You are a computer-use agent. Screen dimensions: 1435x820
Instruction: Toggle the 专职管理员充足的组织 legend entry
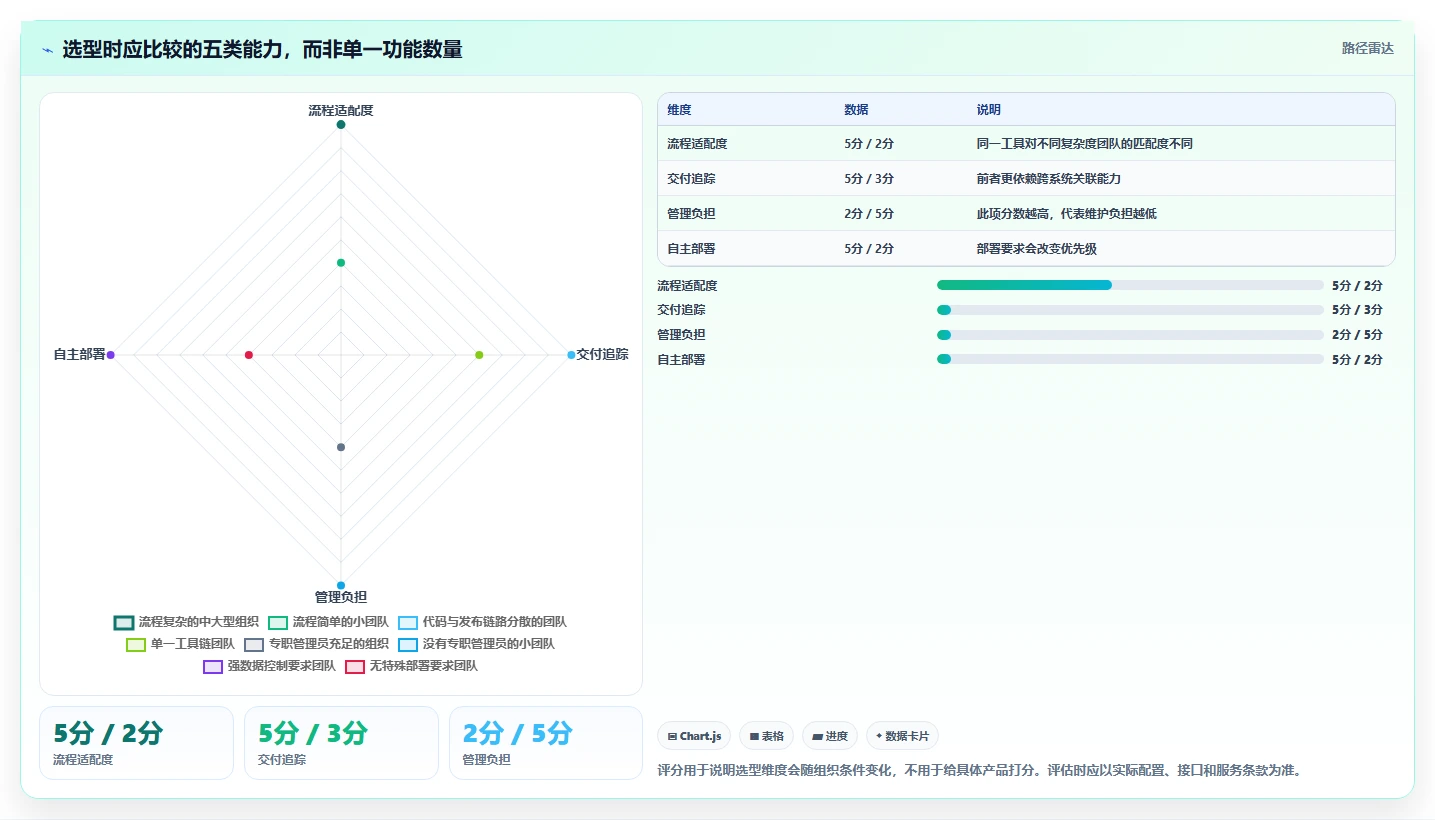pyautogui.click(x=316, y=644)
